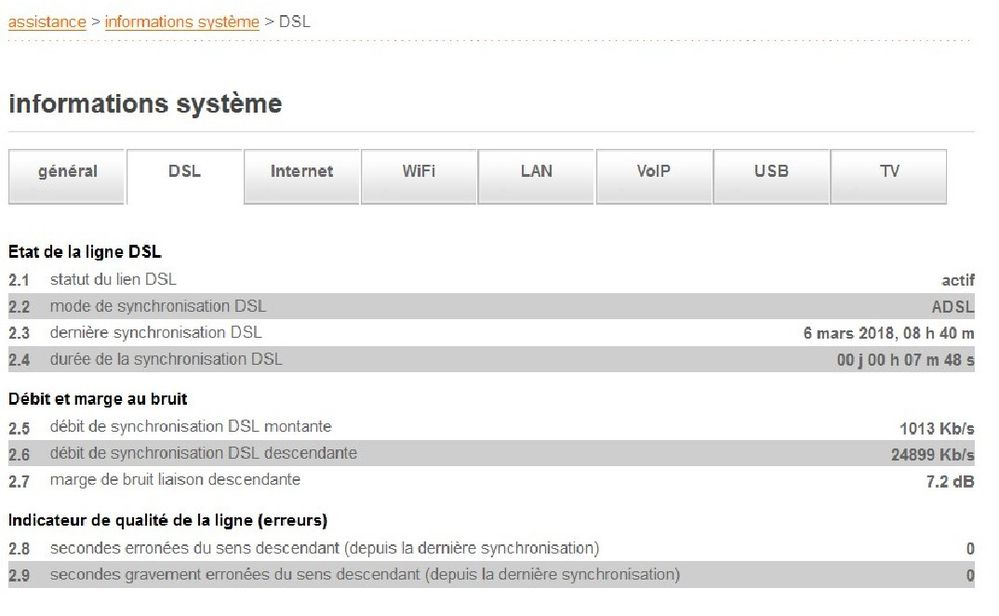
Task: Click the assistance breadcrumb link
Action: [x=47, y=22]
